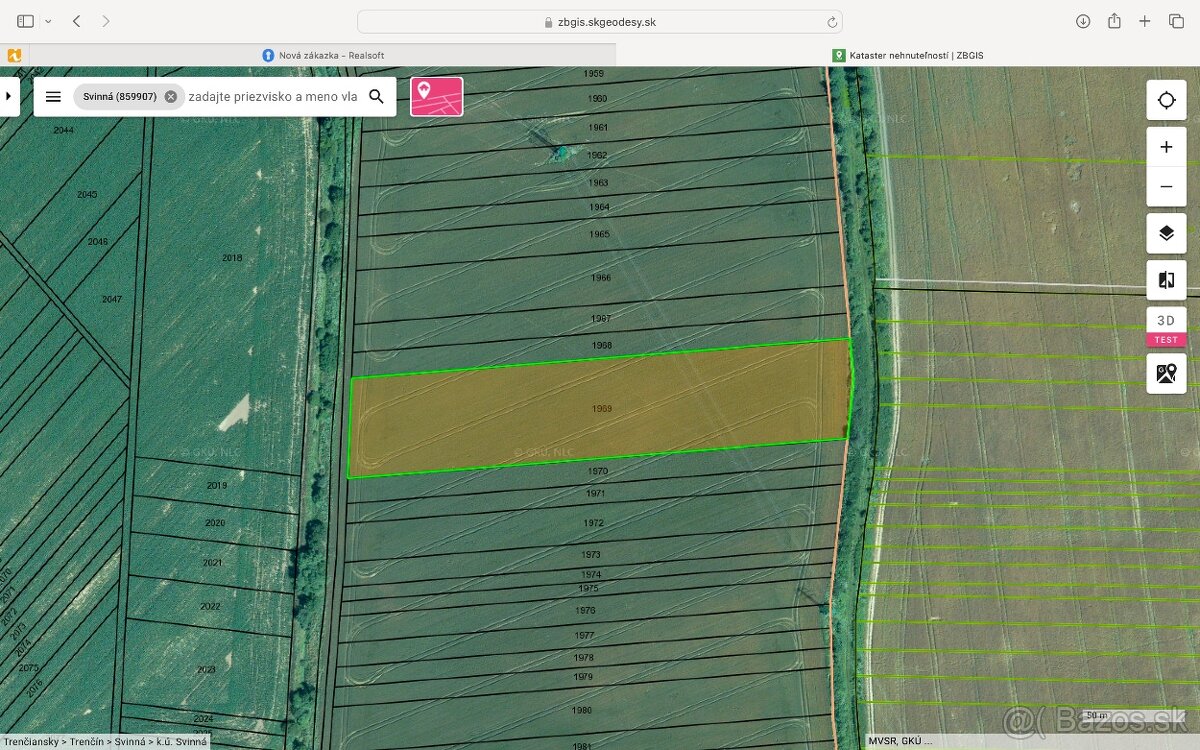
Task: Open the hamburger menu in search bar
Action: coord(54,97)
